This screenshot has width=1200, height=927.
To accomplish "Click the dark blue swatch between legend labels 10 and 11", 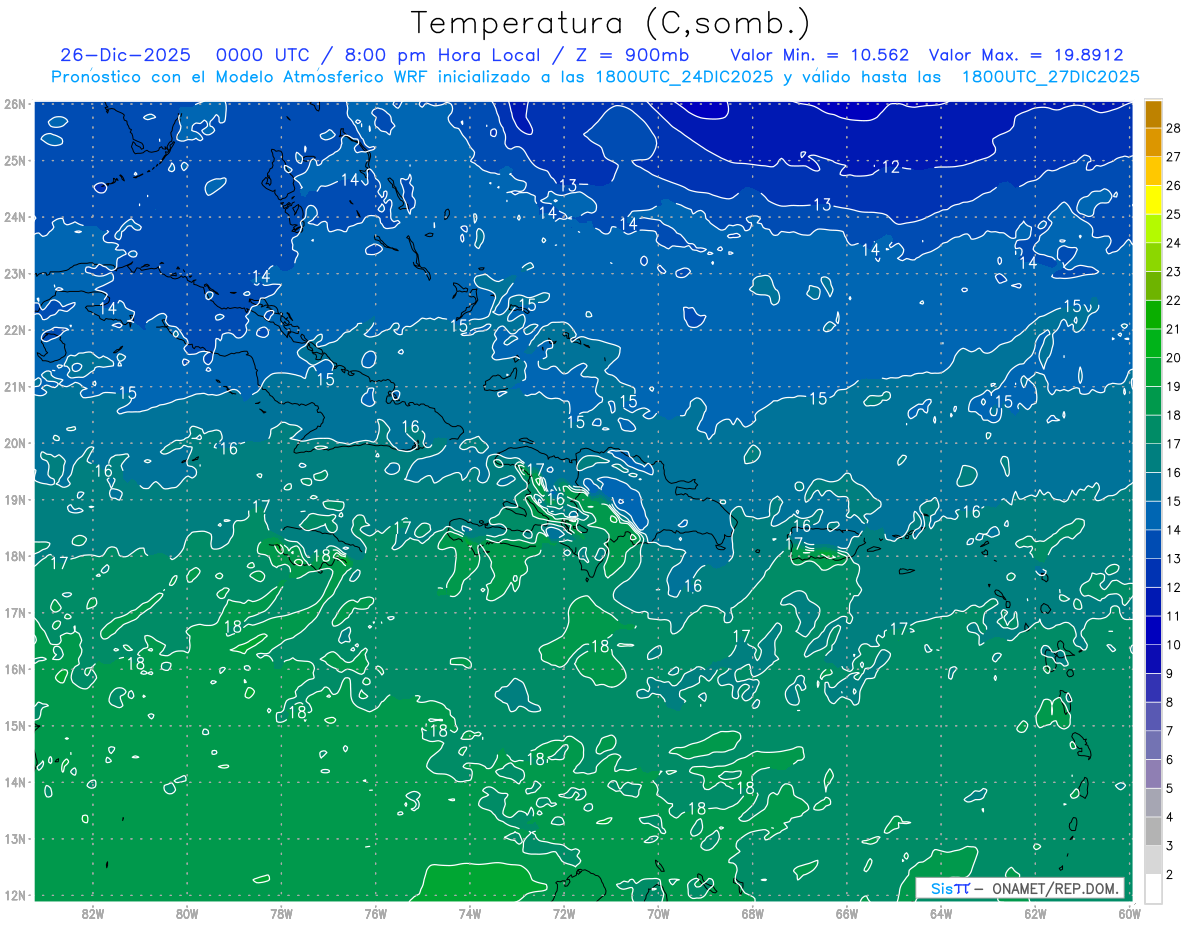I will [1153, 630].
